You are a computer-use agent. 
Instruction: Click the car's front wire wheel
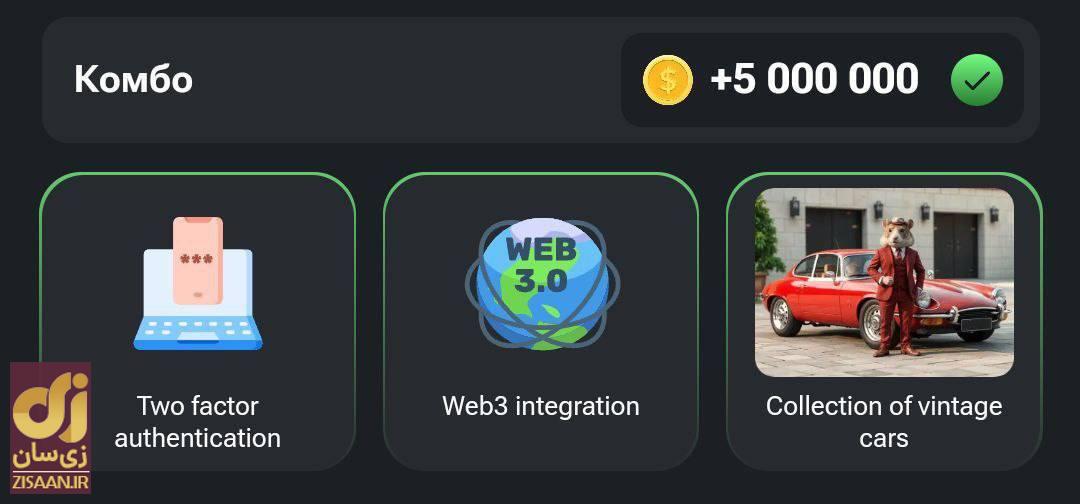tap(873, 322)
